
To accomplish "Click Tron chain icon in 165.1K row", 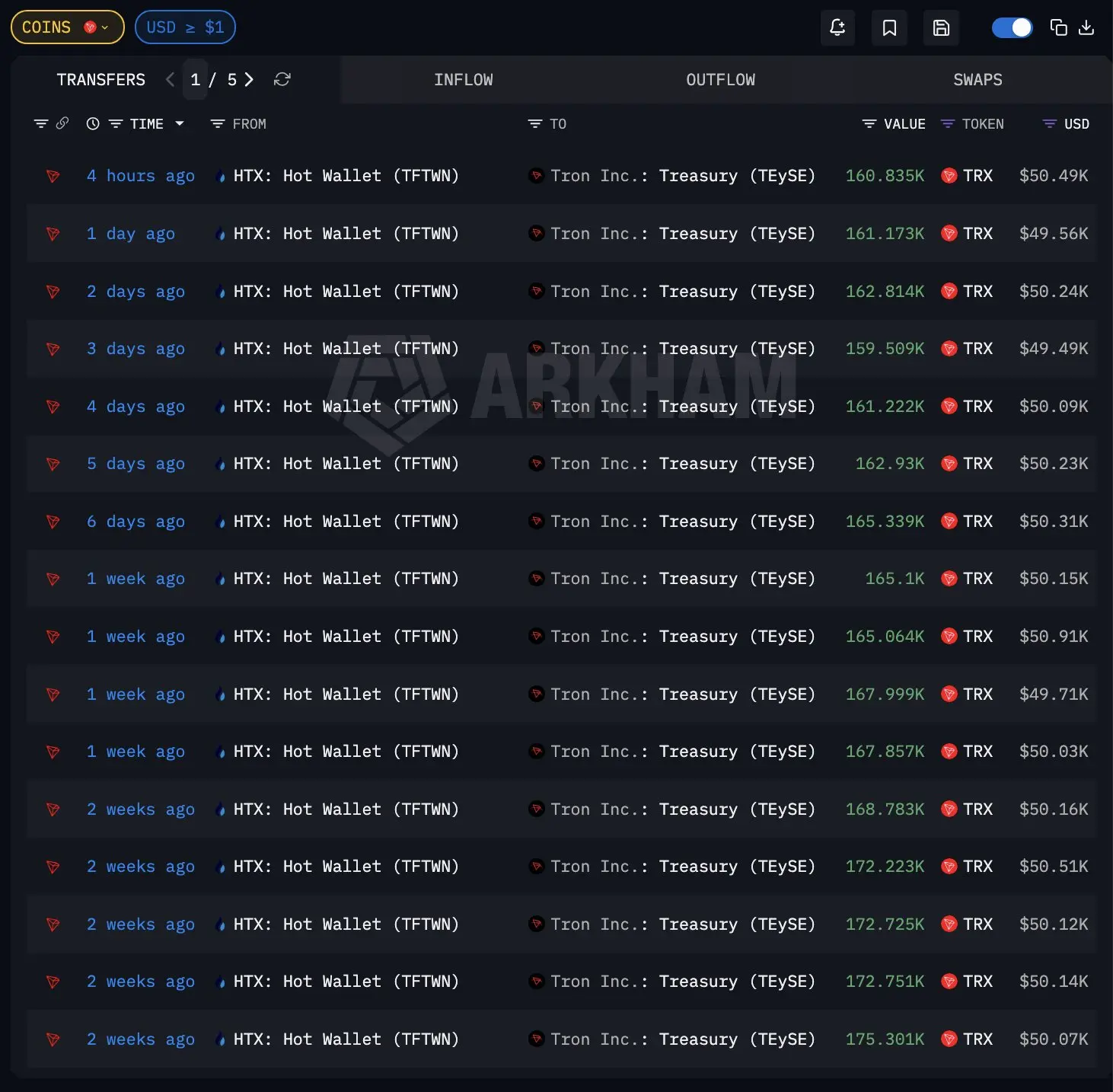I will (x=53, y=579).
